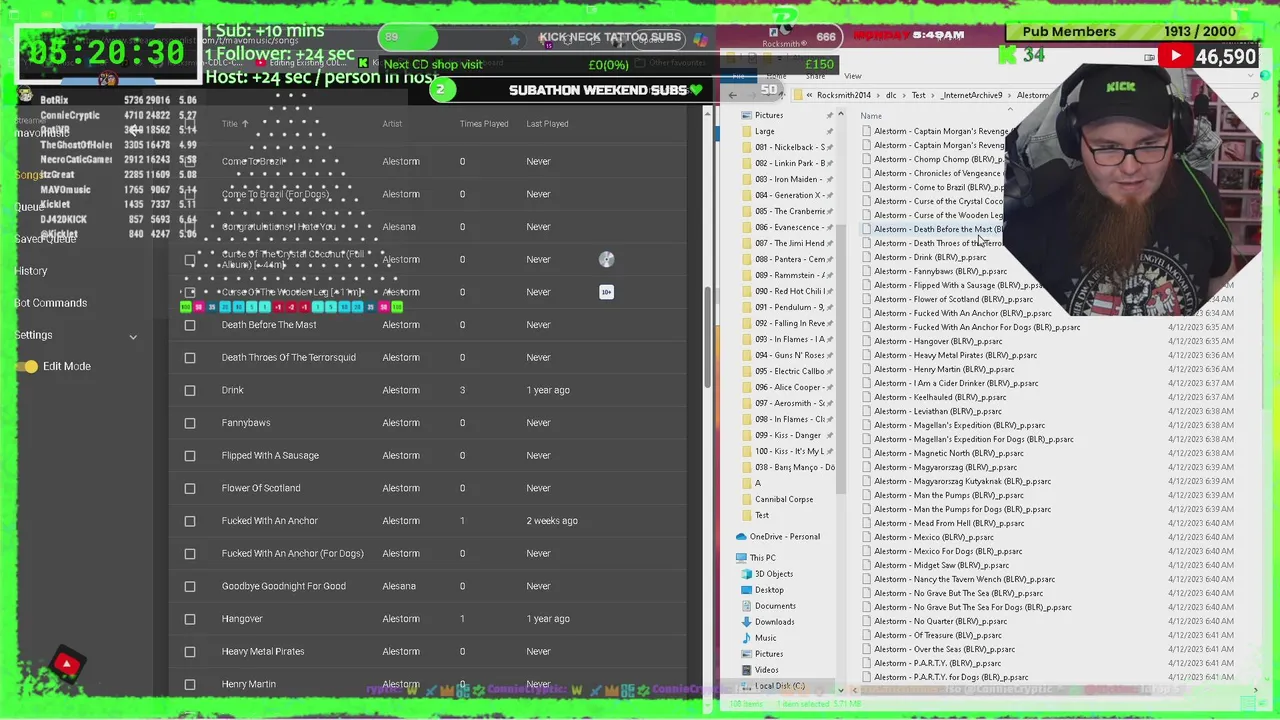This screenshot has width=1280, height=720.
Task: Check the box for Heavy Metal Pirates
Action: 190,652
